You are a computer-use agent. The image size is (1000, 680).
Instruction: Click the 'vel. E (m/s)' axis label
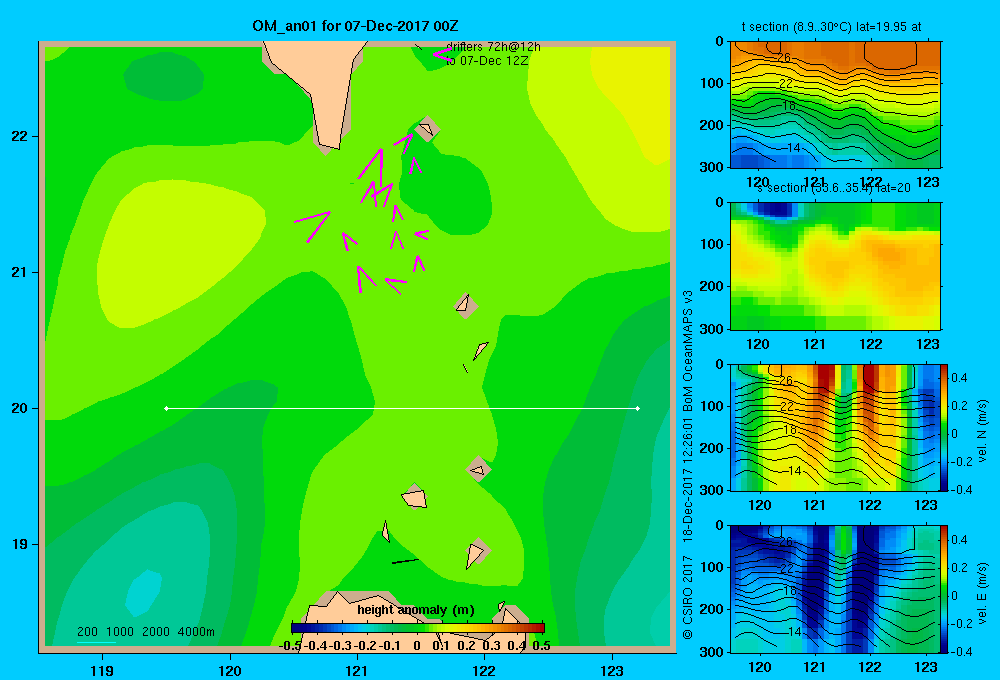(983, 592)
